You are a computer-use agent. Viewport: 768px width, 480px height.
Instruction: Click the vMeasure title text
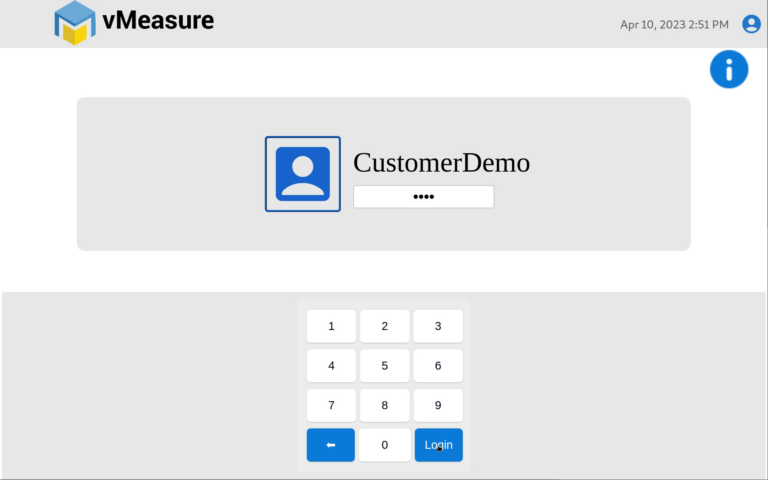158,21
